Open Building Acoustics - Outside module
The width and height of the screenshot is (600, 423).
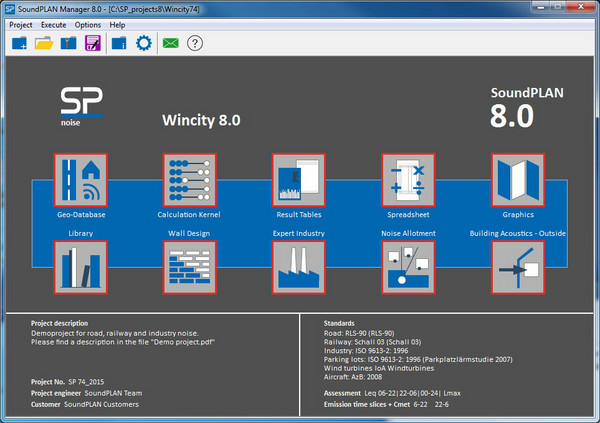tap(518, 267)
